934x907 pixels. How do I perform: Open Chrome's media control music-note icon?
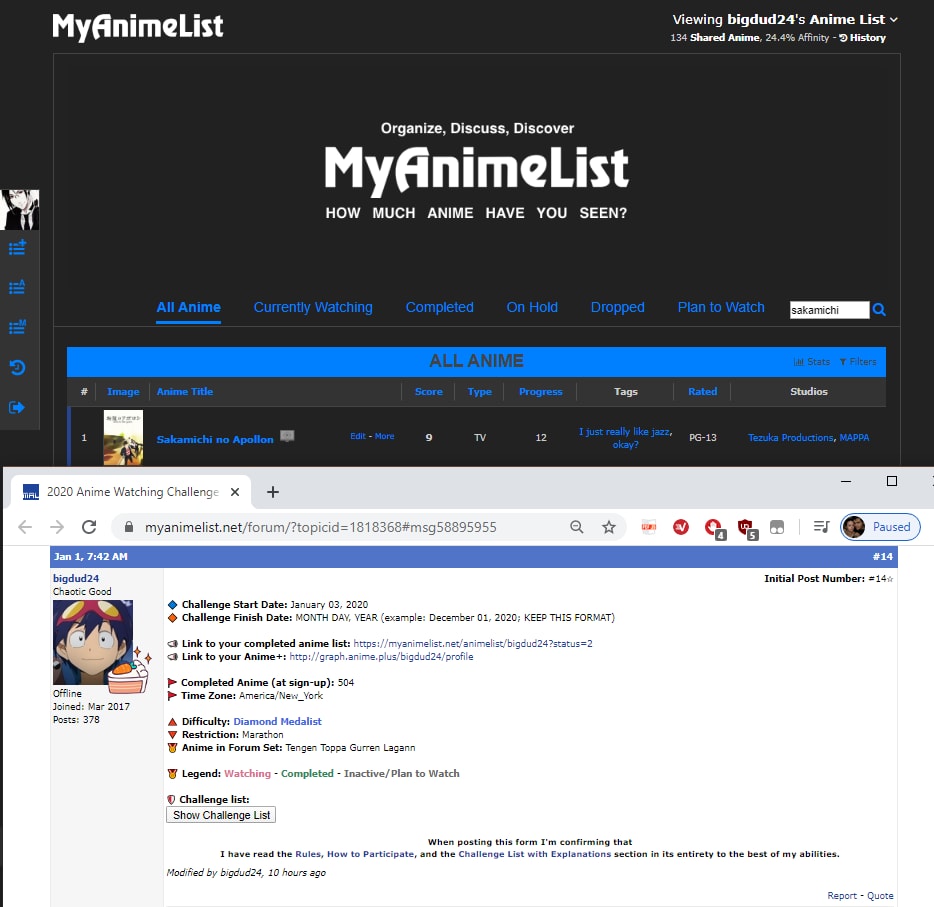click(x=822, y=527)
